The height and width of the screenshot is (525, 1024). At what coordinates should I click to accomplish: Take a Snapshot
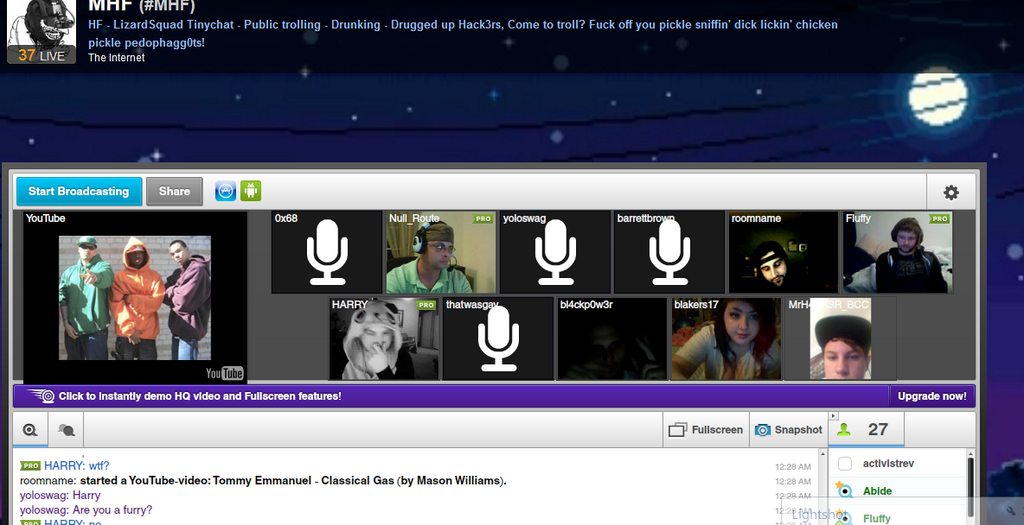click(x=789, y=430)
